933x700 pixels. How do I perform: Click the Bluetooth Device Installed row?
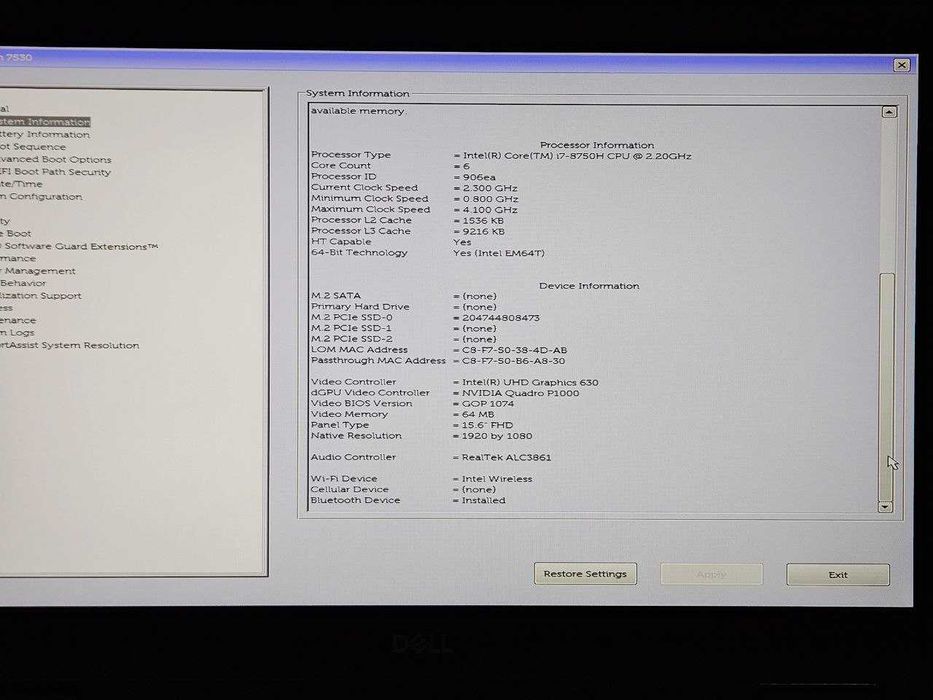coord(408,500)
